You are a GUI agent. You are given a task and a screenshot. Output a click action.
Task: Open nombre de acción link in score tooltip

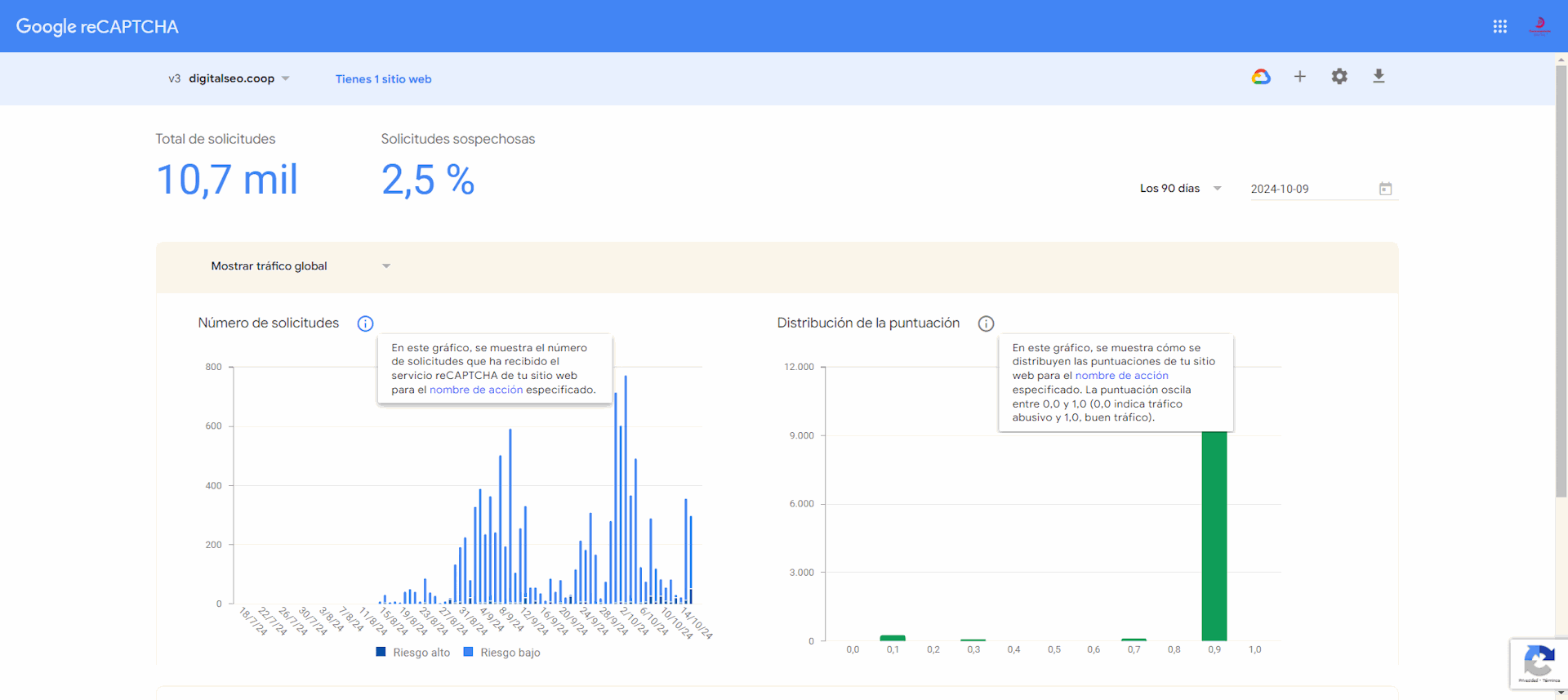1121,376
